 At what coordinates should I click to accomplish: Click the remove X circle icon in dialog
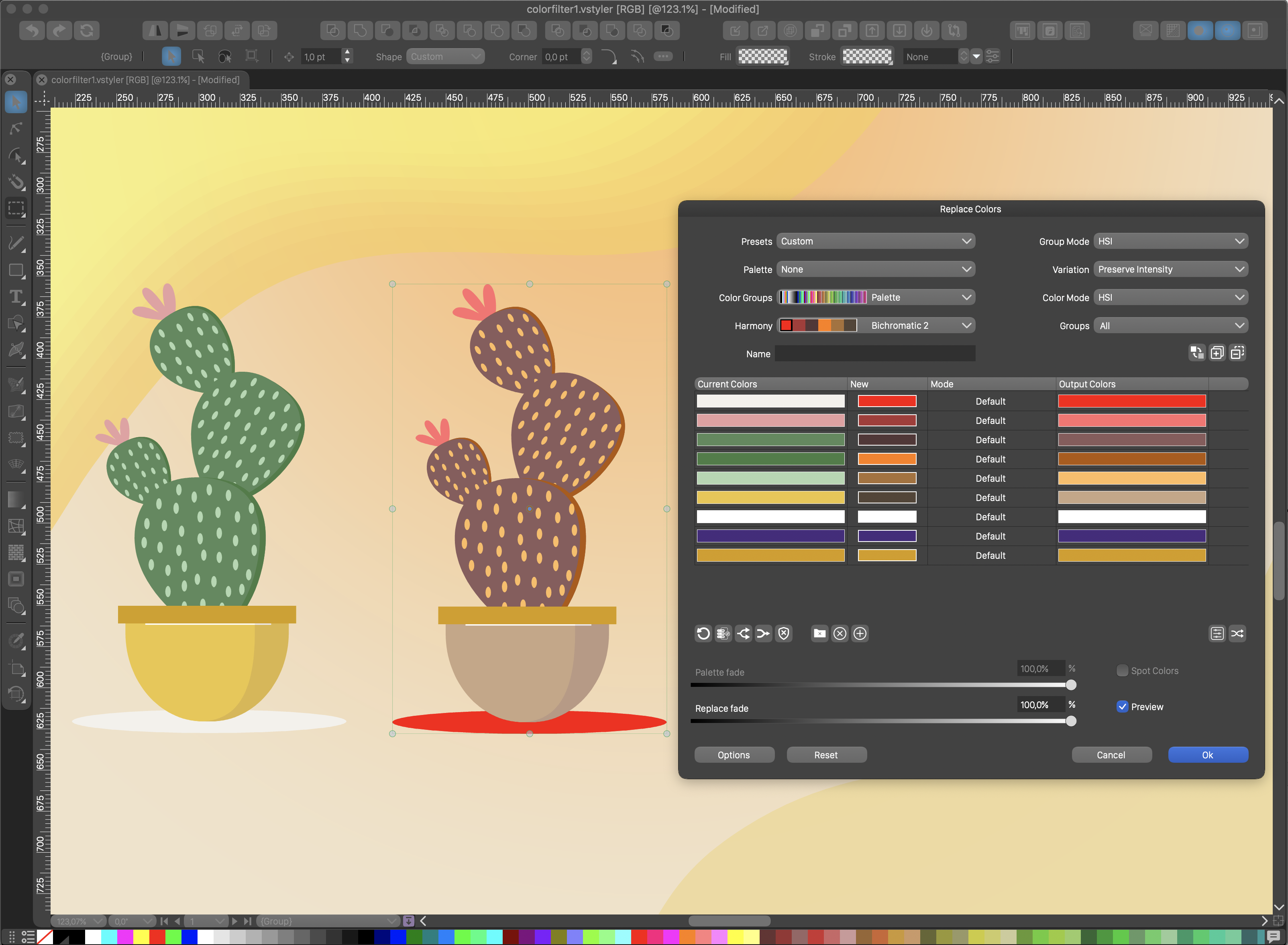point(840,633)
